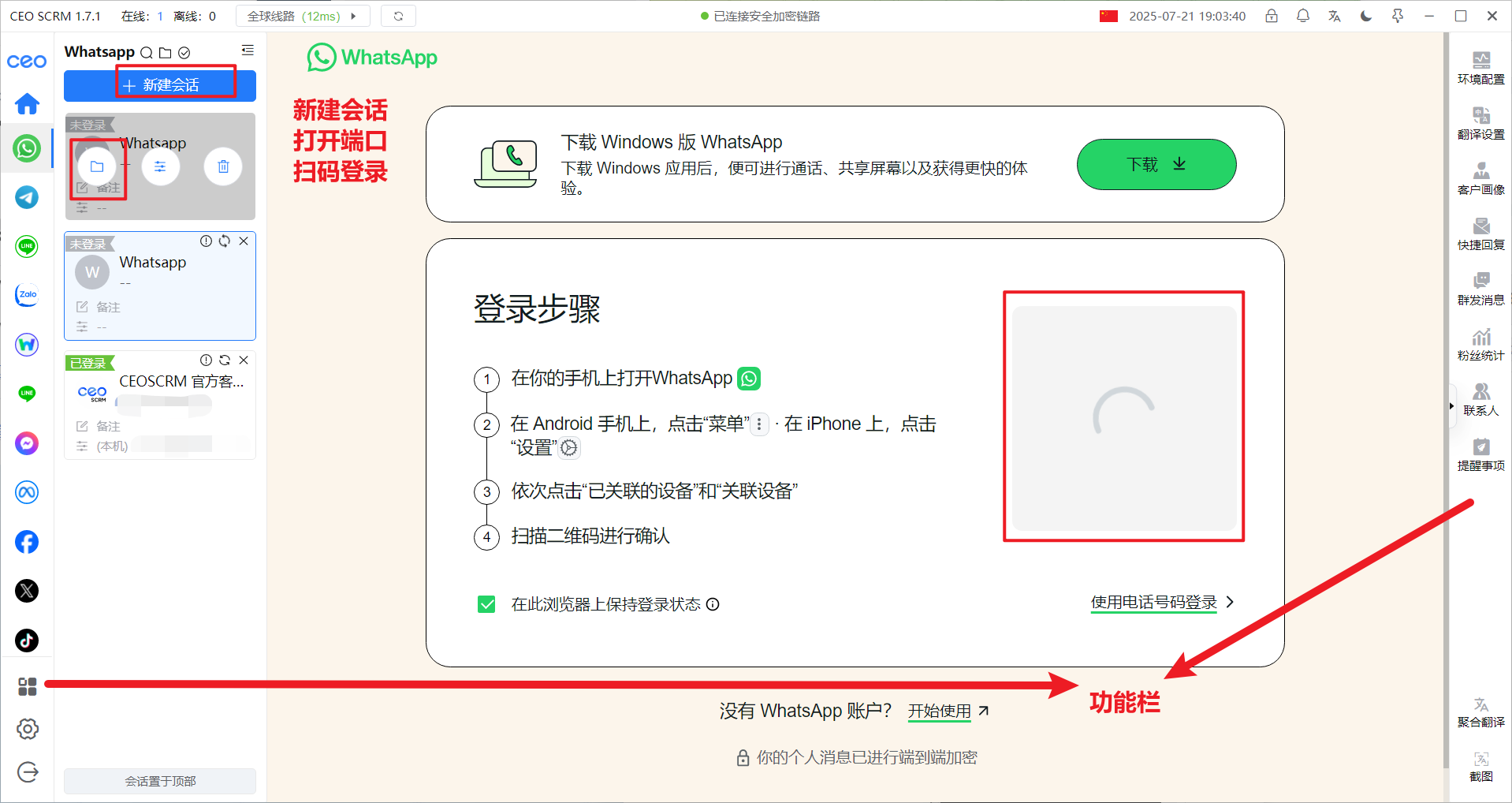
Task: Go to the Home icon in the sidebar
Action: pos(27,103)
